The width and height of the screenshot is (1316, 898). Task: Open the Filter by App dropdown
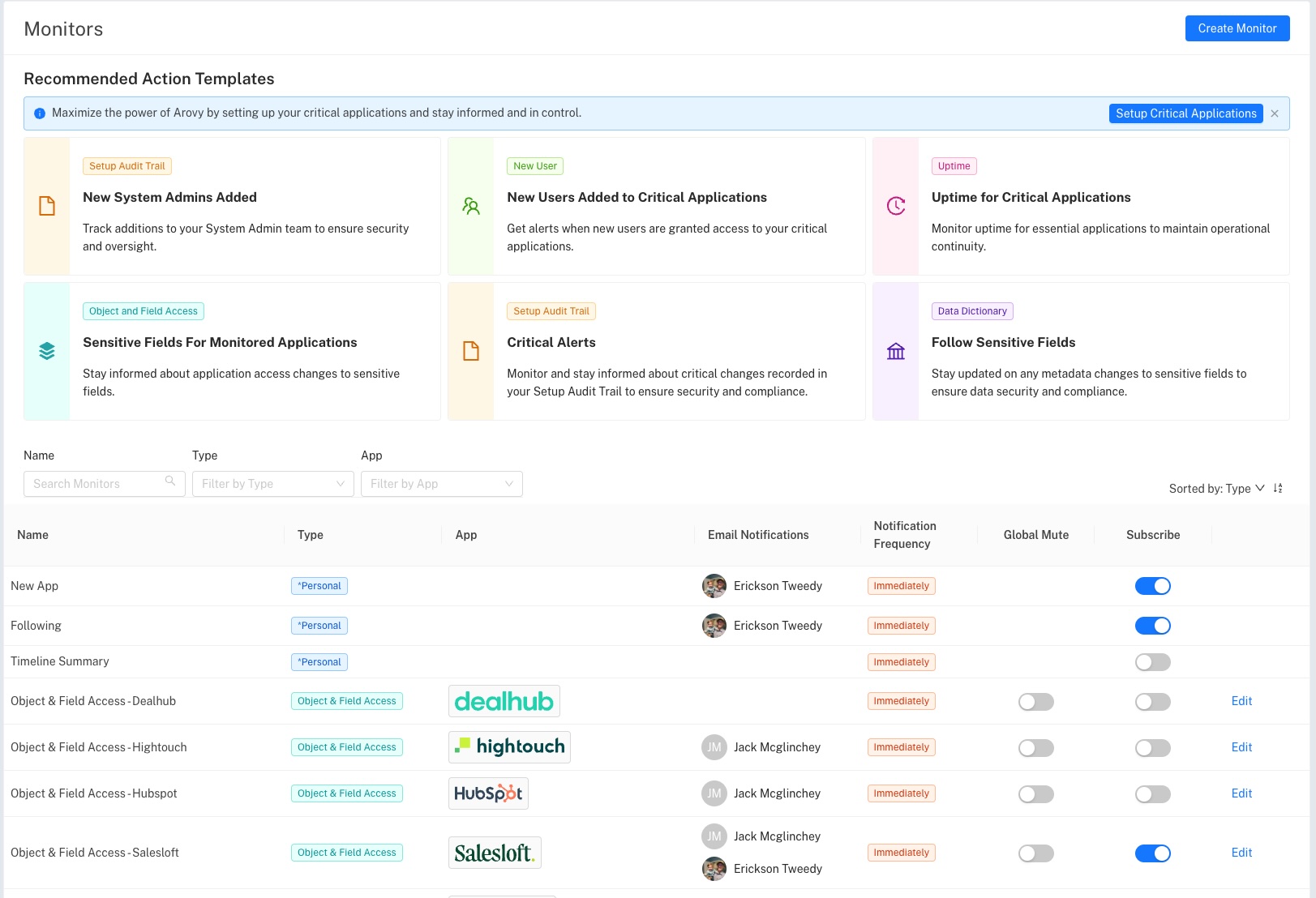[x=442, y=484]
